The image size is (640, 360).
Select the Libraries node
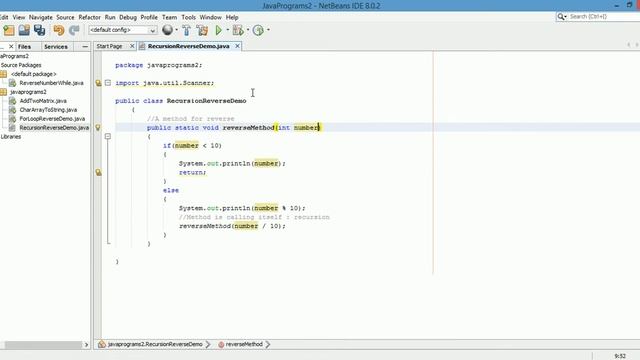click(11, 137)
